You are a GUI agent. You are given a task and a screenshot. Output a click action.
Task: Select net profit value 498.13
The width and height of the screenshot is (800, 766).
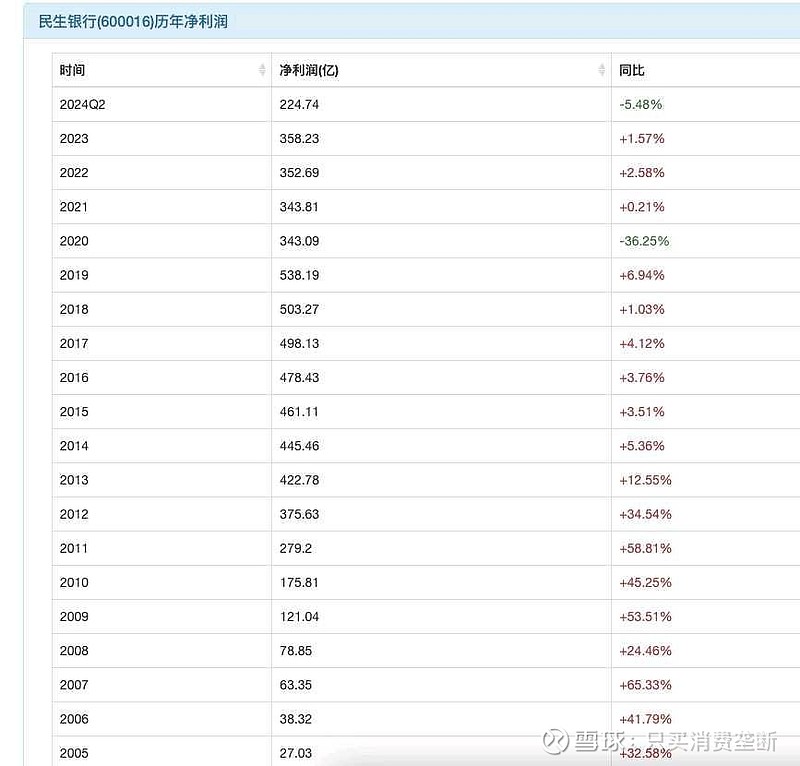click(299, 344)
